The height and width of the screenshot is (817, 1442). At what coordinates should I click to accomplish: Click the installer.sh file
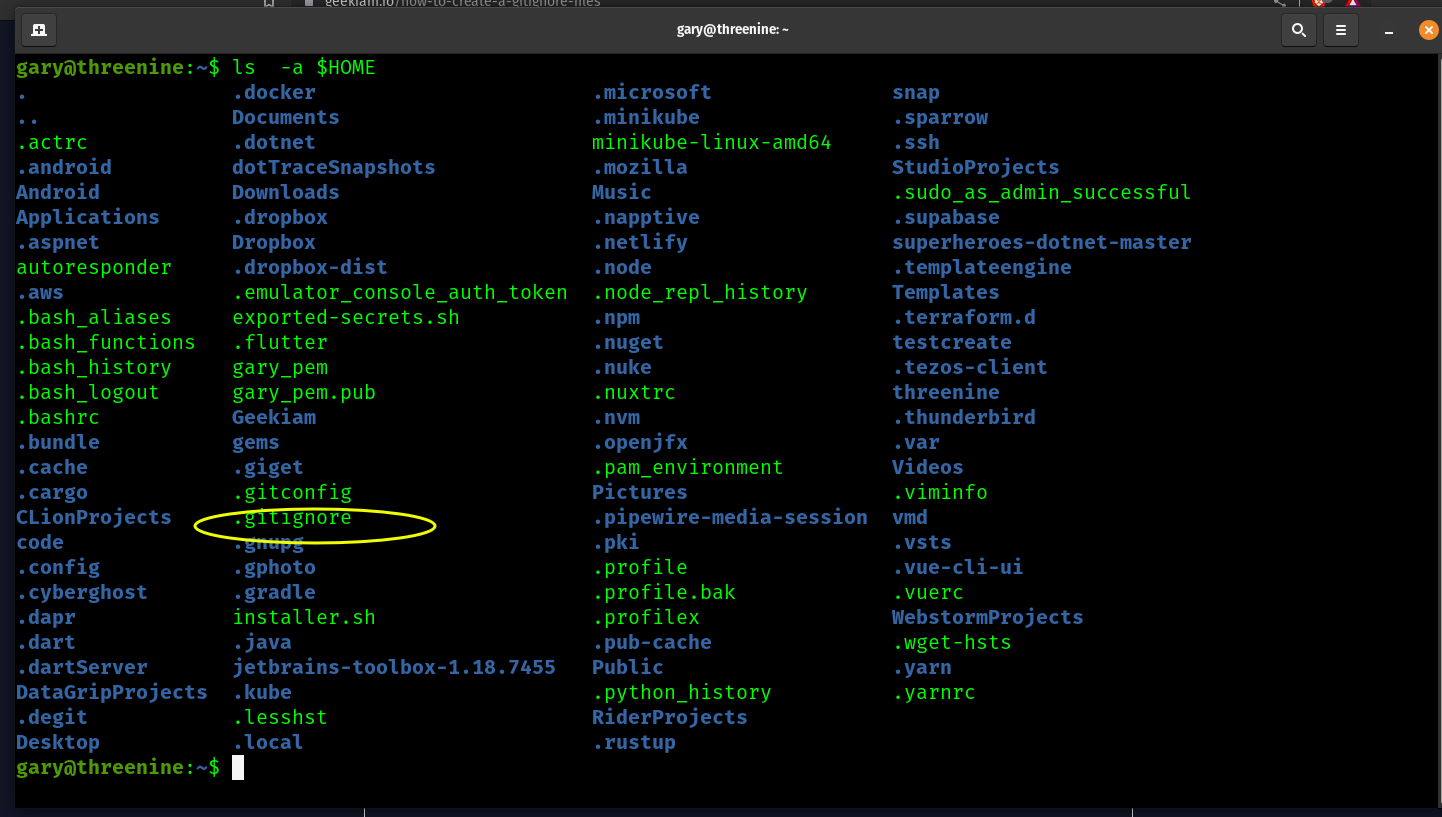click(304, 617)
